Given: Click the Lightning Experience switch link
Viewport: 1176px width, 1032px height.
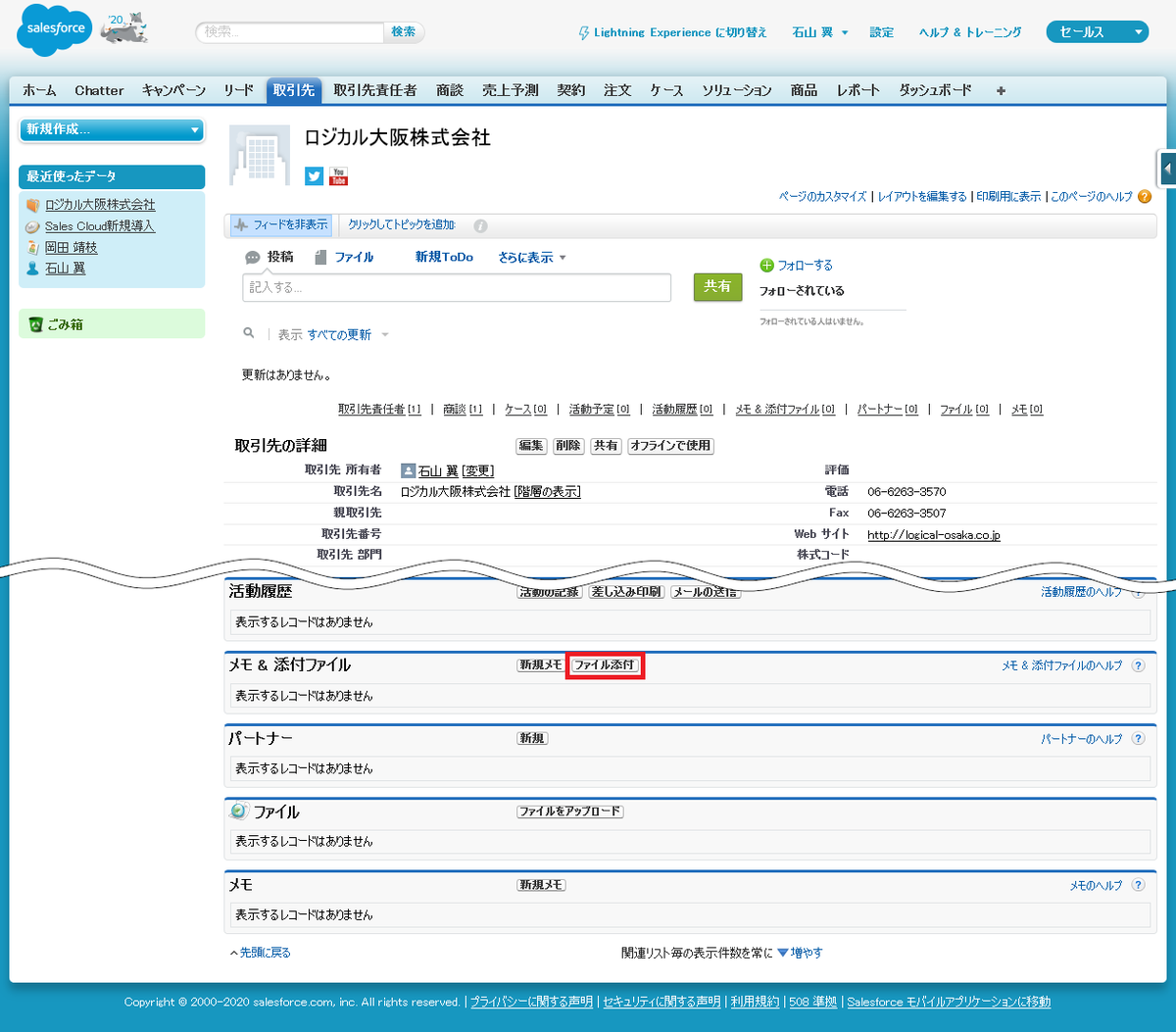Looking at the screenshot, I should (x=672, y=32).
